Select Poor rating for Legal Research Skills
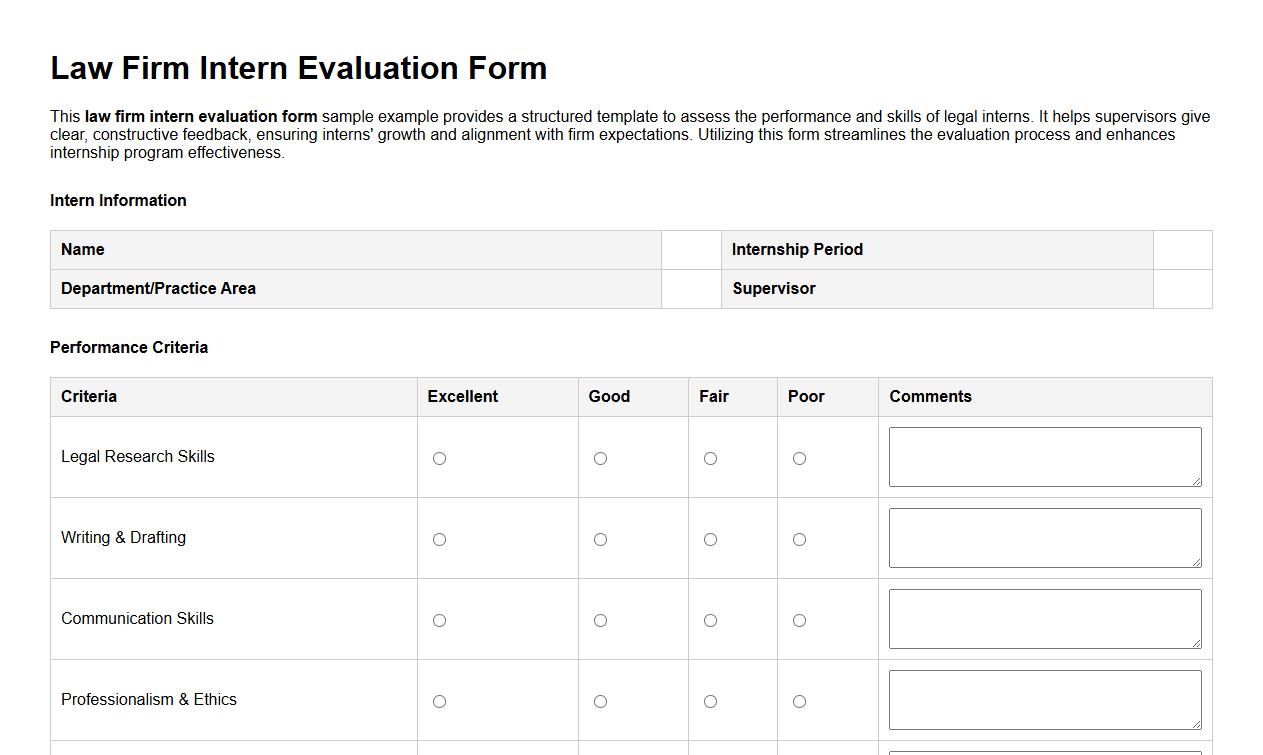Image resolution: width=1263 pixels, height=755 pixels. [x=799, y=458]
